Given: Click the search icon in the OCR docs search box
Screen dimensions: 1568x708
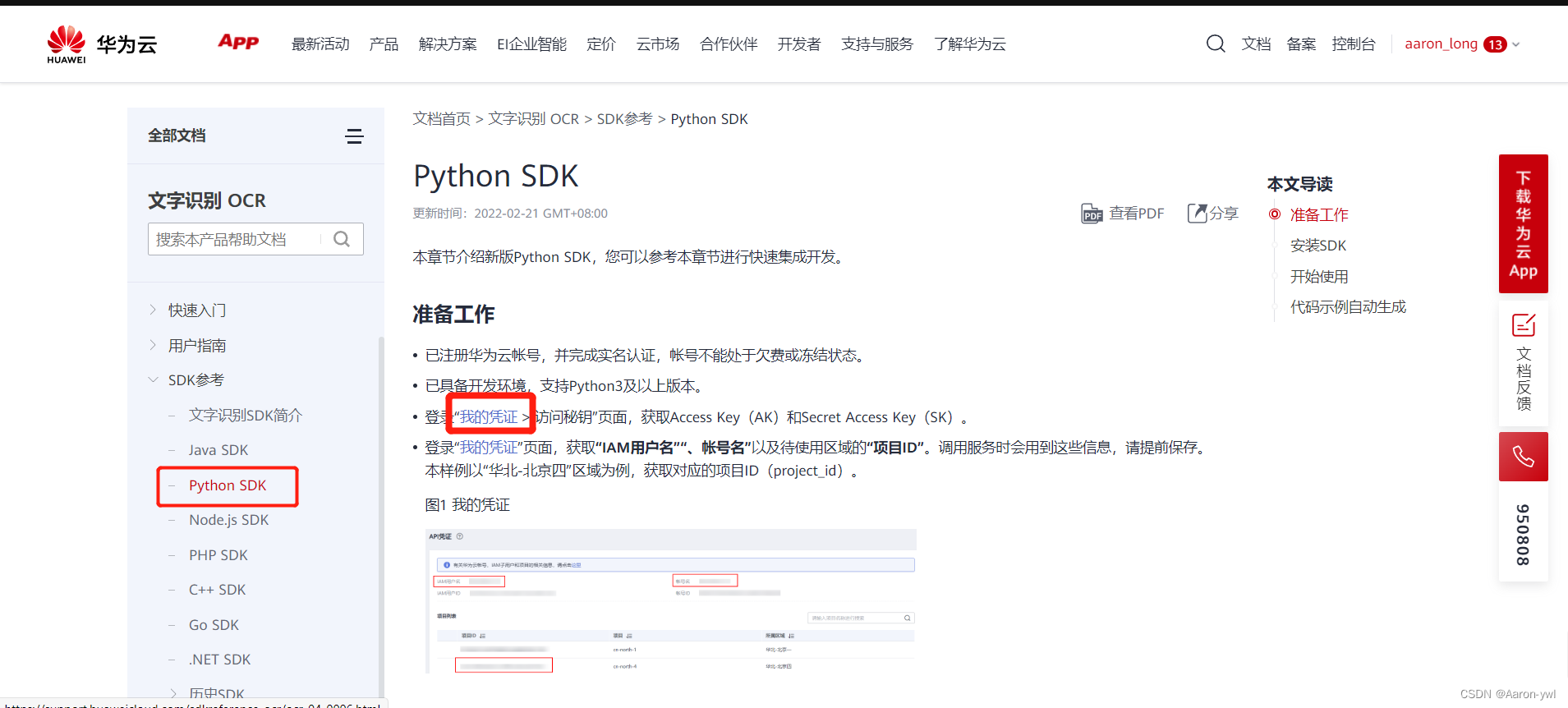Looking at the screenshot, I should click(x=342, y=239).
